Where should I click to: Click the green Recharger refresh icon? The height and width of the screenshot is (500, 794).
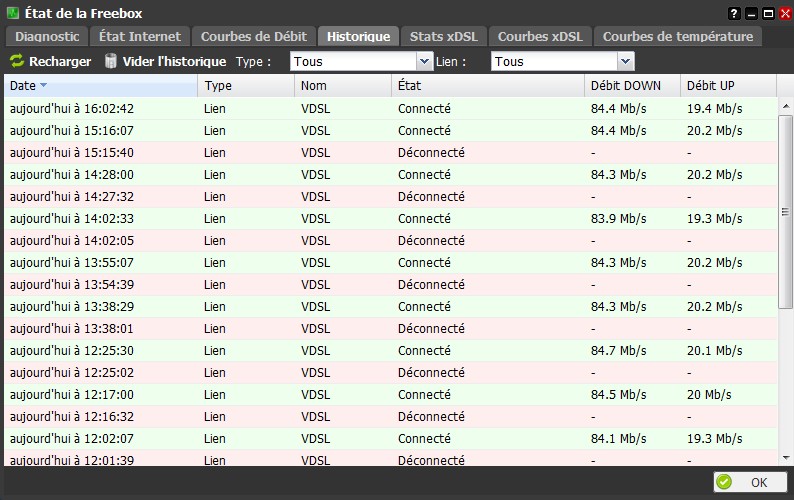pos(17,61)
